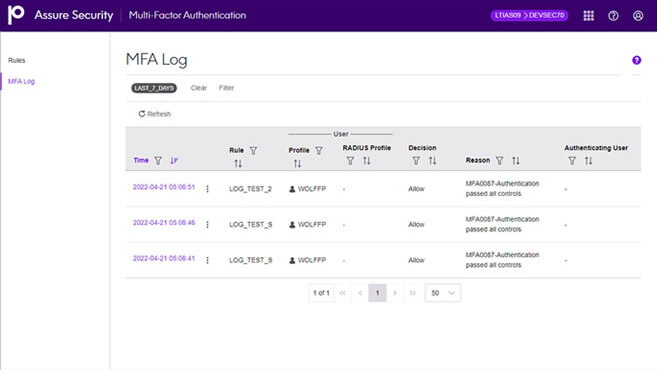Sort by Time column descending icon
The height and width of the screenshot is (370, 657).
click(174, 160)
